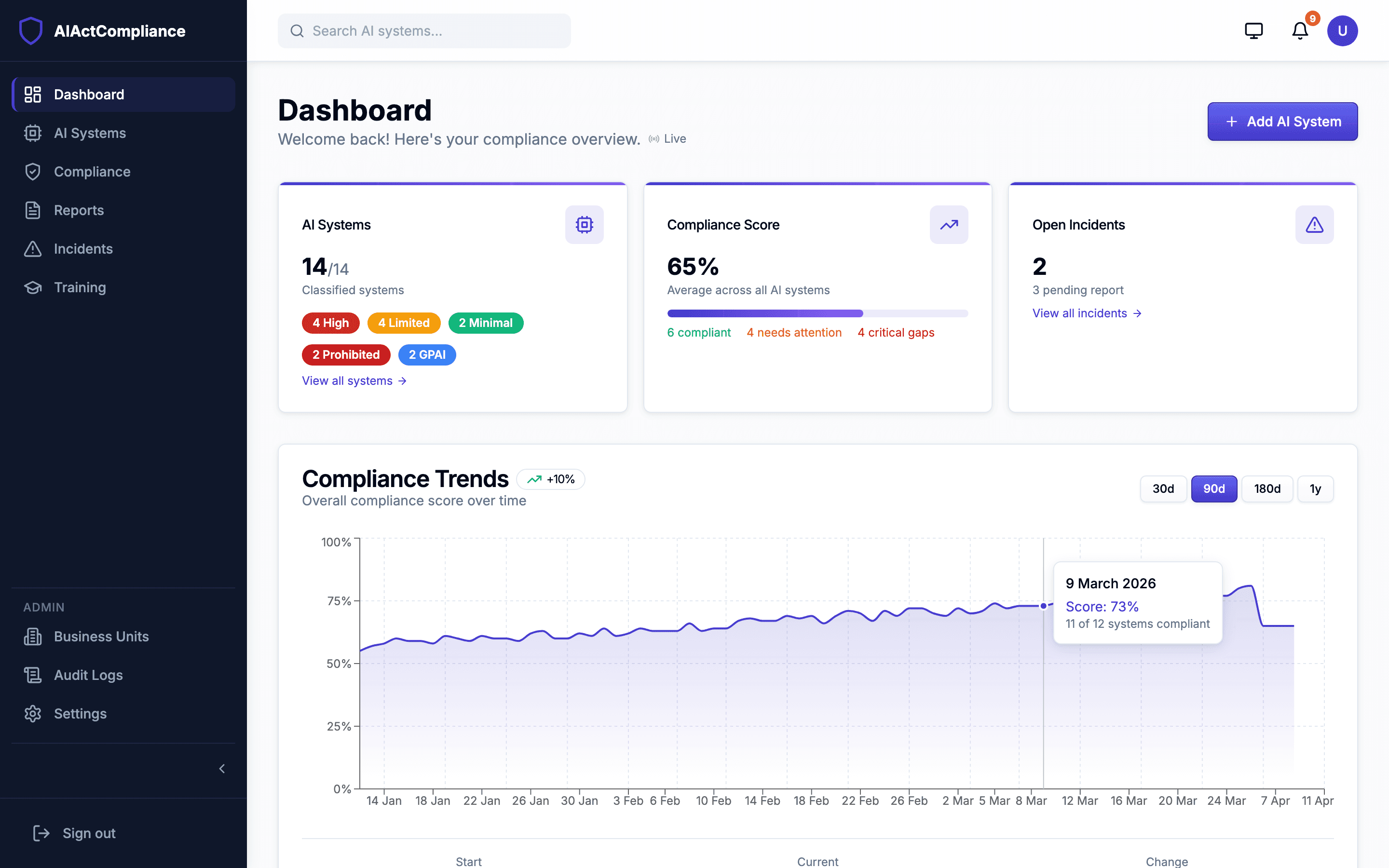
Task: Expand the 90d selected range option
Action: click(x=1214, y=488)
